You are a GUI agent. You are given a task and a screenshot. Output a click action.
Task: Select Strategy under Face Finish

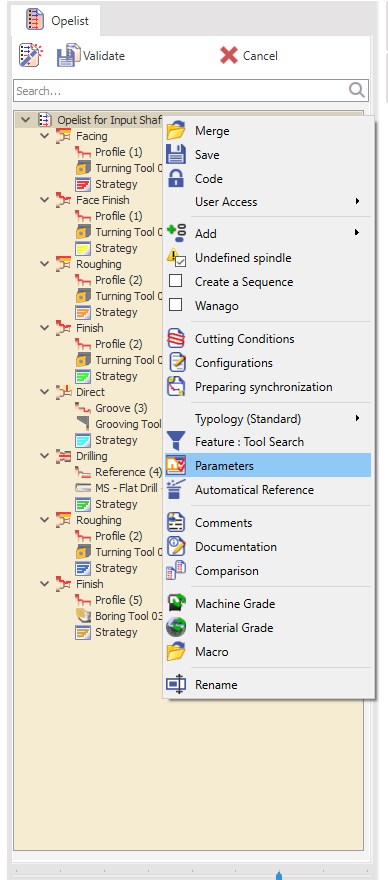(x=116, y=248)
